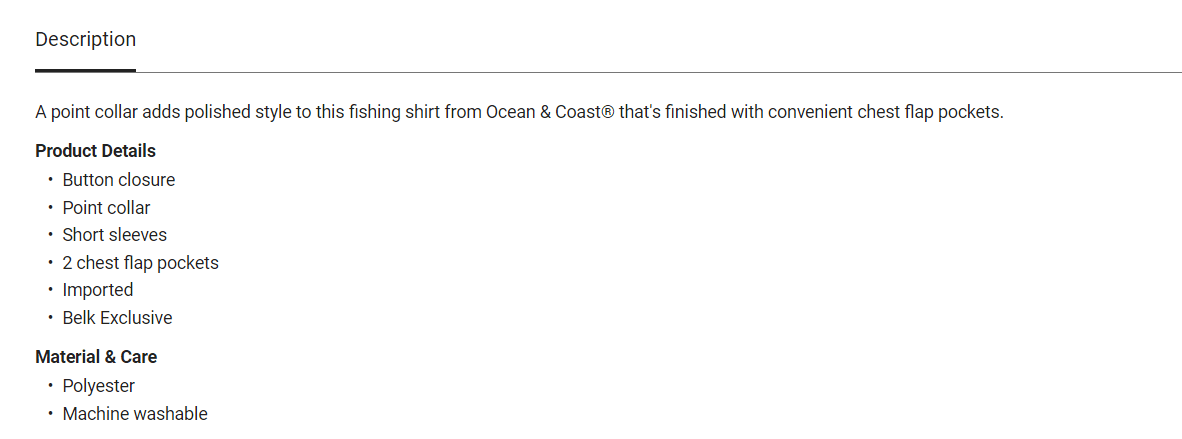This screenshot has width=1182, height=439.
Task: Click the bullet before Button closure
Action: tap(50, 180)
